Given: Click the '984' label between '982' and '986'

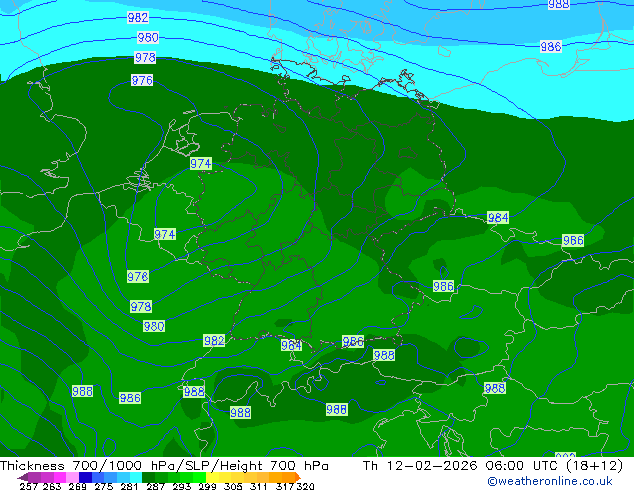Looking at the screenshot, I should coord(292,345).
